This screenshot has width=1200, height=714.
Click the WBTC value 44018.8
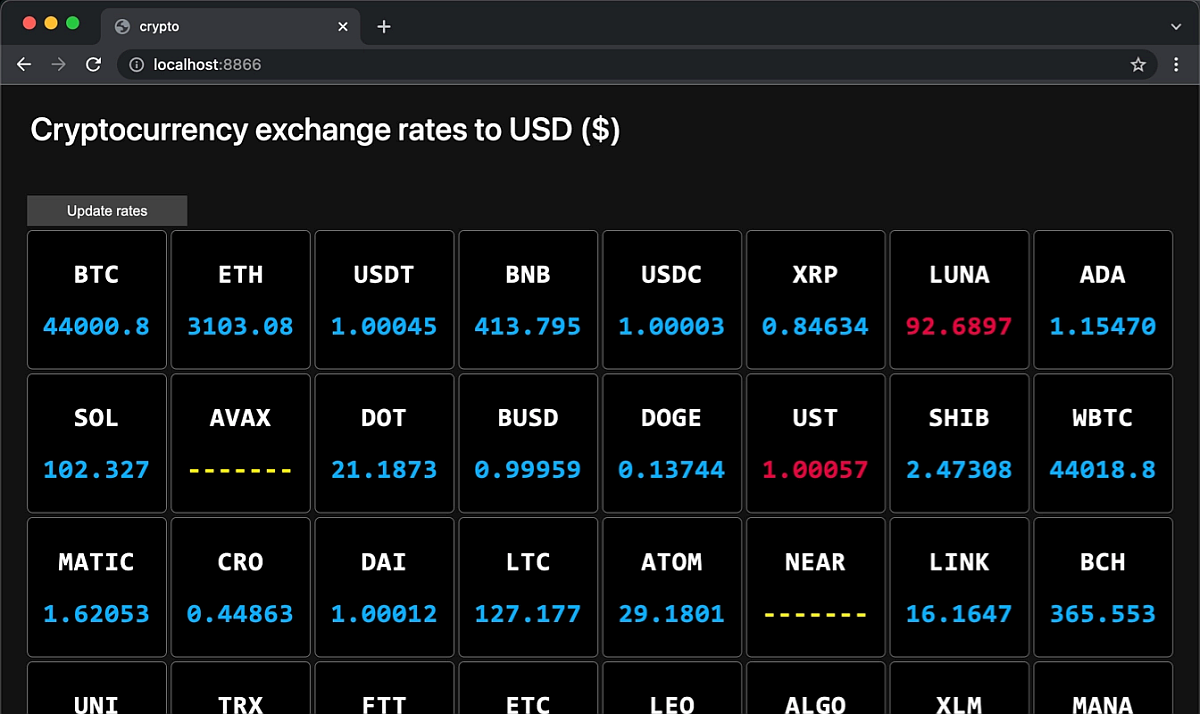[x=1103, y=470]
